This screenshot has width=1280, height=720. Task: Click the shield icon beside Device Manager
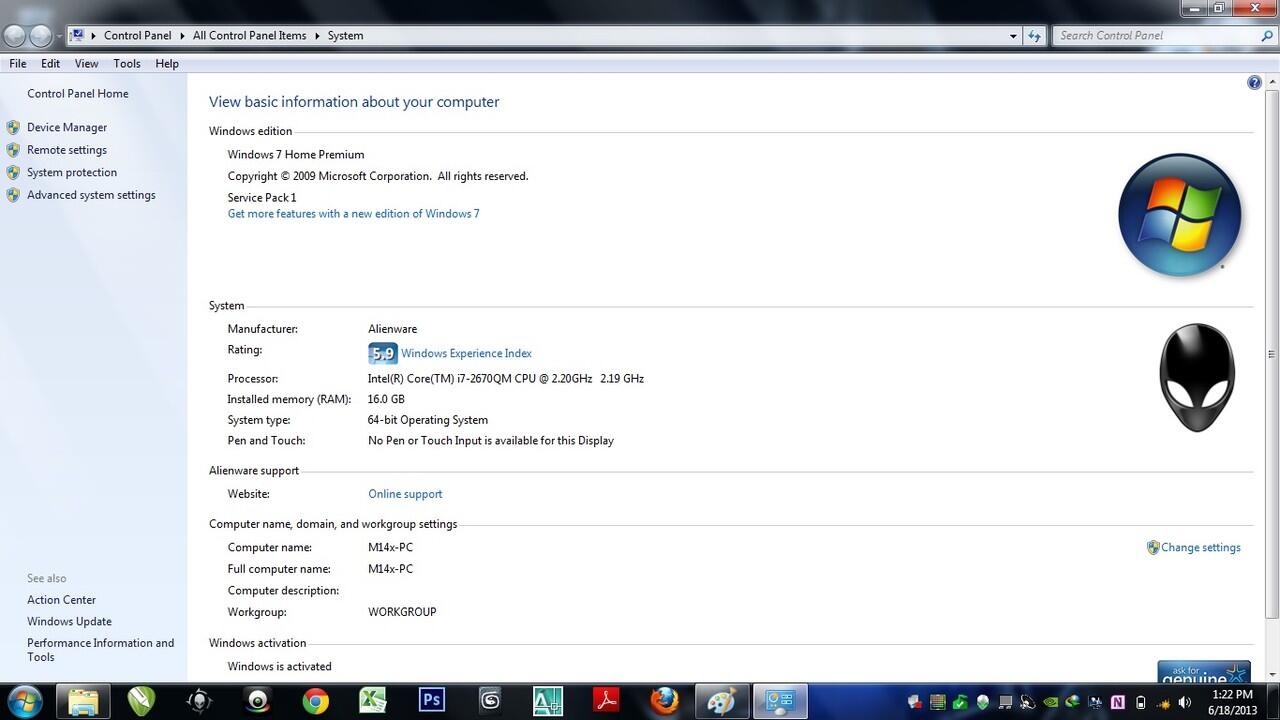13,128
